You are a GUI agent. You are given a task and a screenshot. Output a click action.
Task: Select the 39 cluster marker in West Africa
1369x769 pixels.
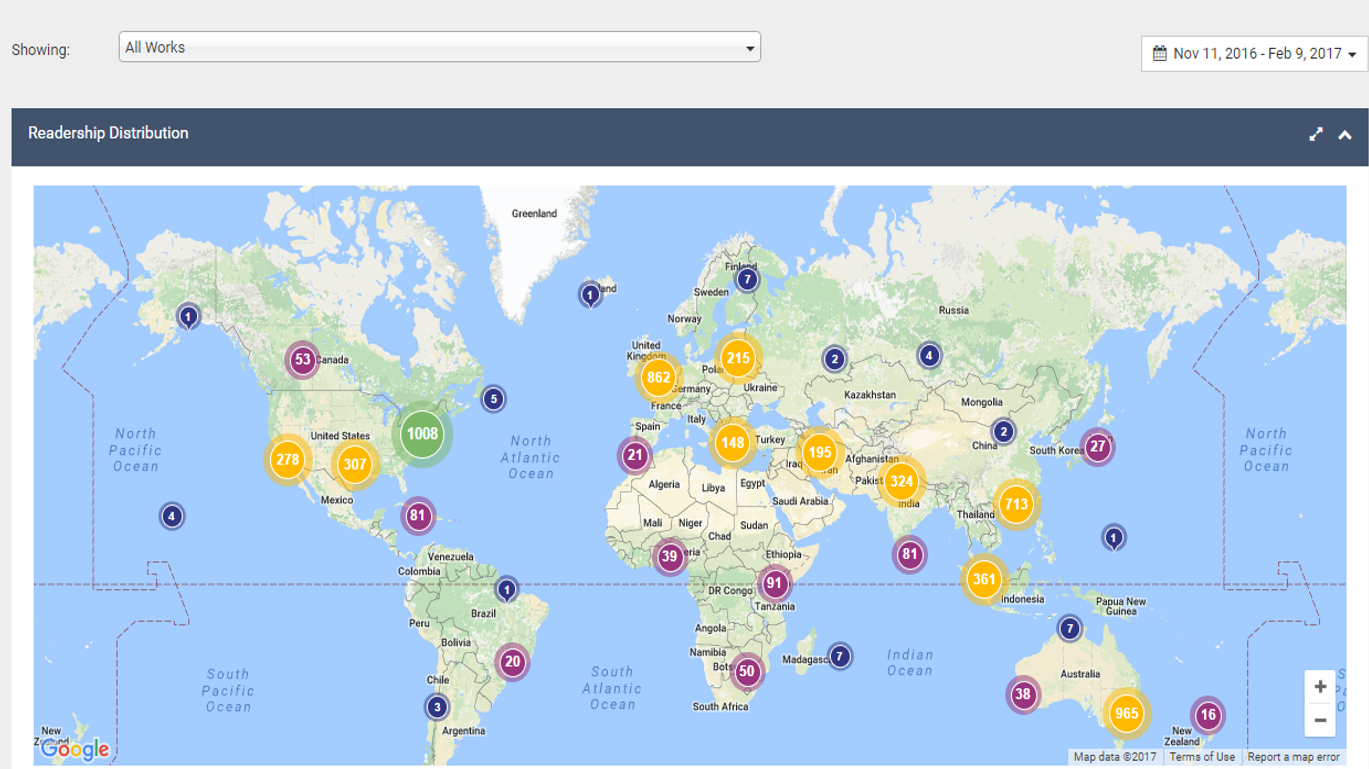(669, 557)
